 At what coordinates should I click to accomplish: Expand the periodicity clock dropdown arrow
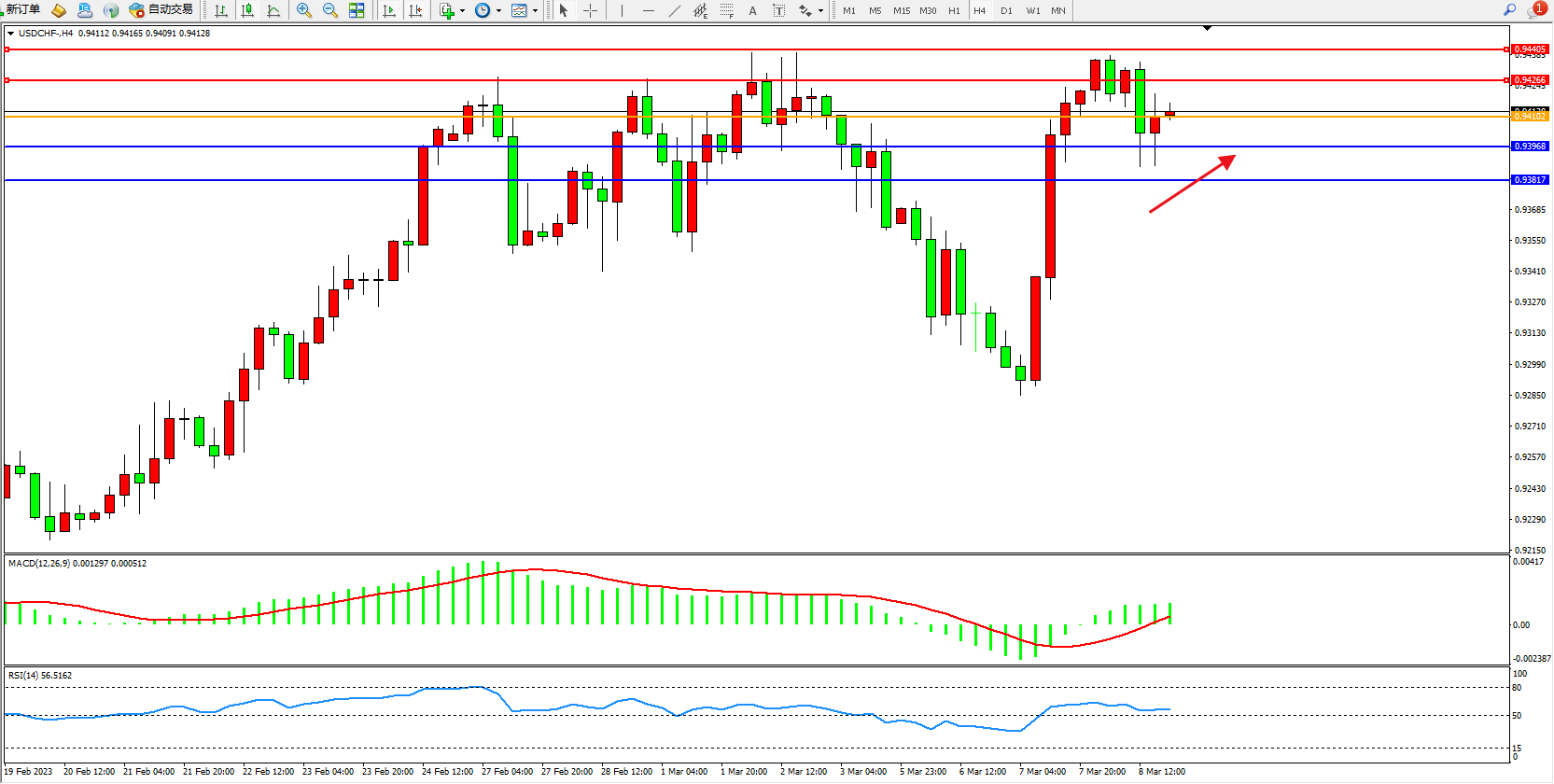tap(498, 11)
